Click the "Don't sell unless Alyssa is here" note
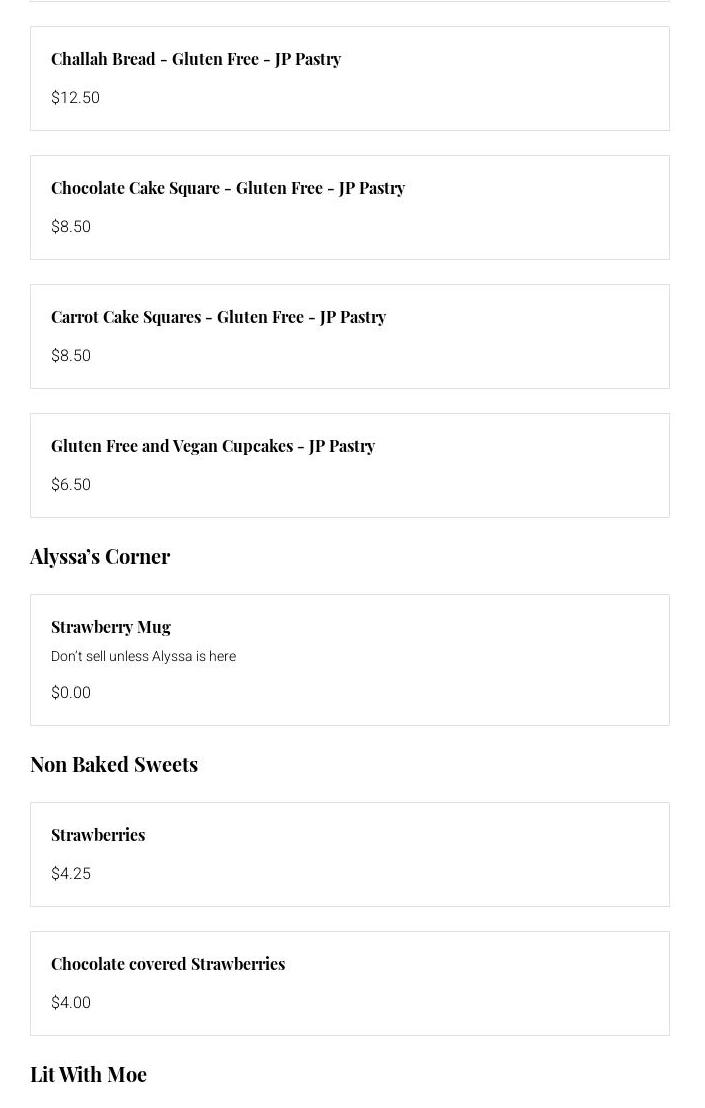The height and width of the screenshot is (1108, 705). tap(143, 657)
